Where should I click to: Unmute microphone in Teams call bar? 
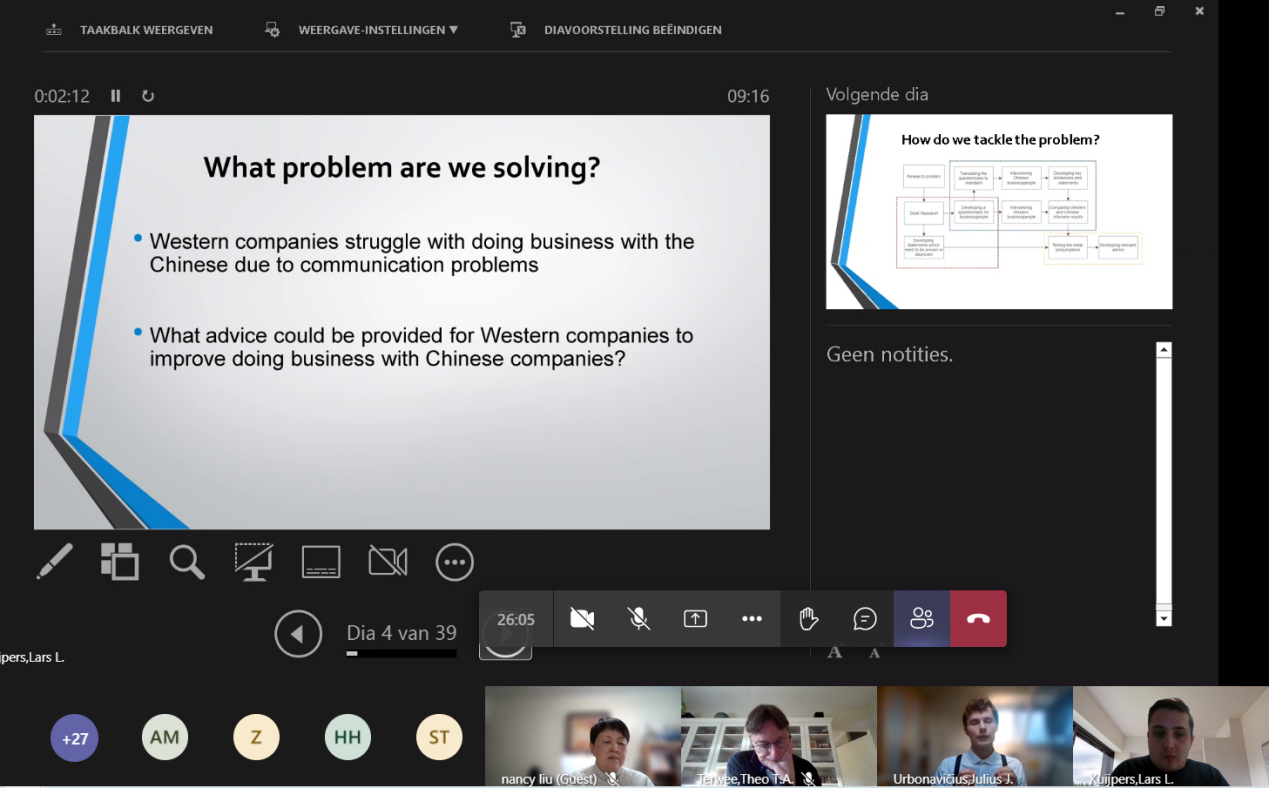(639, 619)
